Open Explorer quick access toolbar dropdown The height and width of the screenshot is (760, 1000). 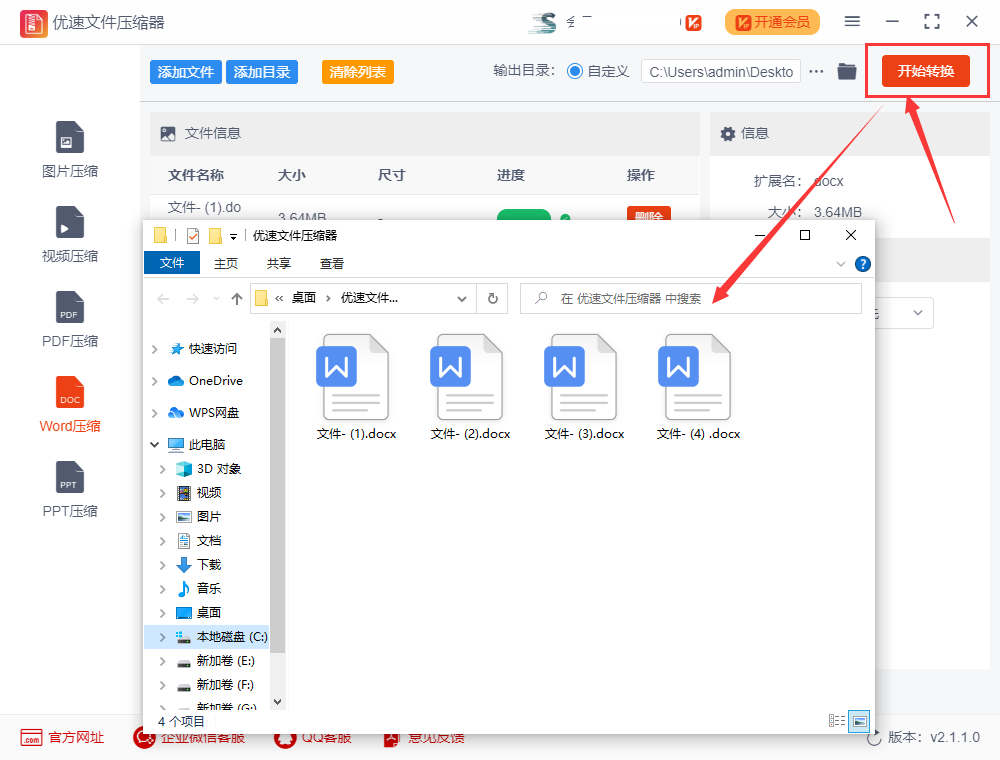(233, 237)
